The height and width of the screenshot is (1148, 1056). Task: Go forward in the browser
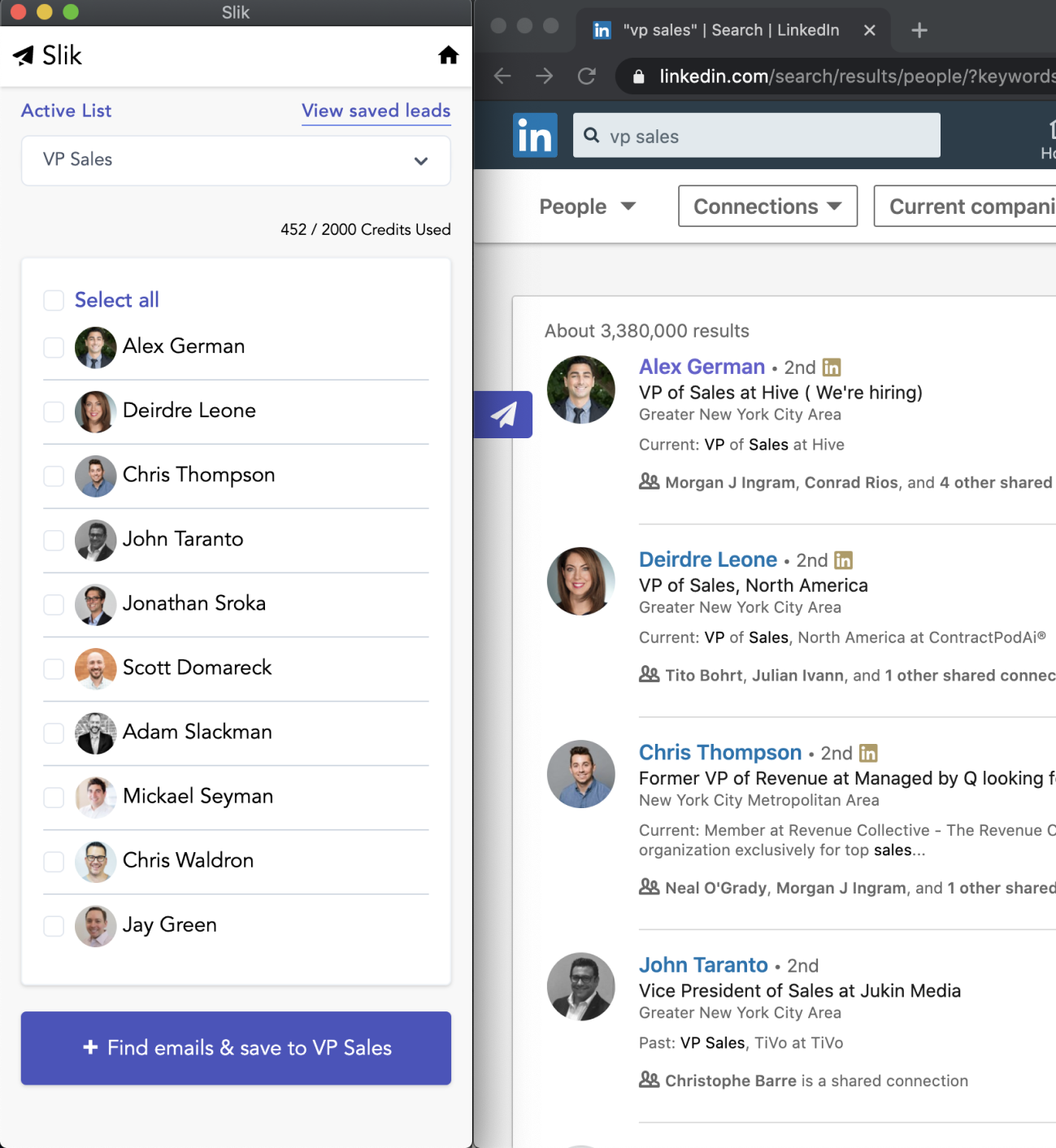tap(545, 76)
